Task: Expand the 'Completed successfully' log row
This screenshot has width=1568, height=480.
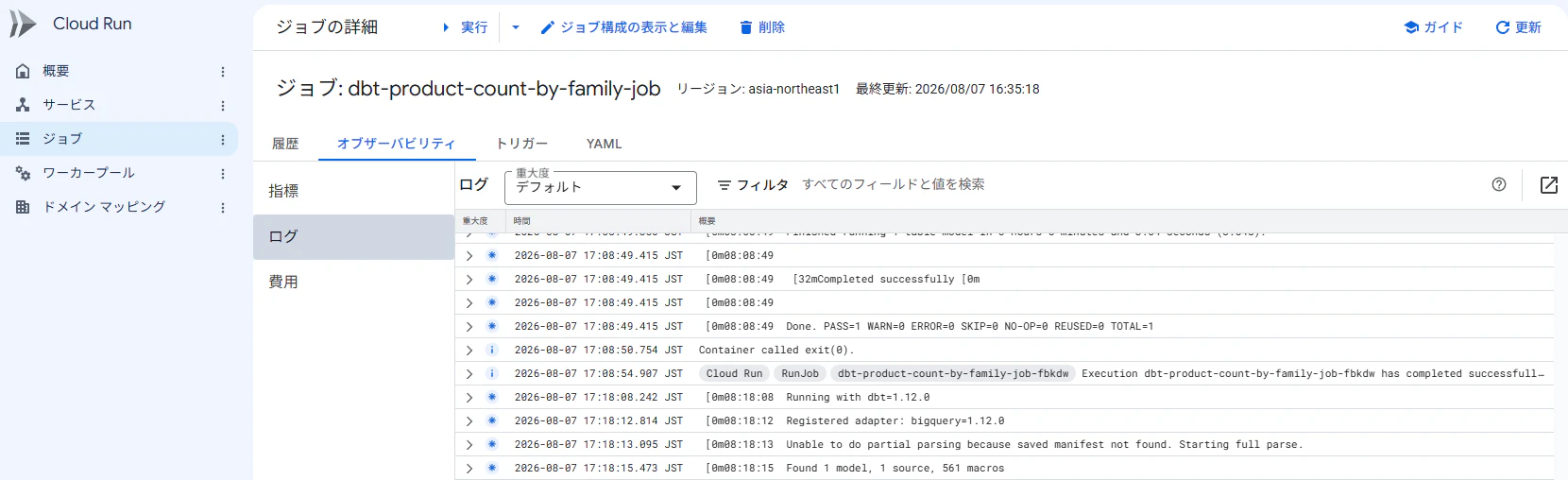Action: 469,280
